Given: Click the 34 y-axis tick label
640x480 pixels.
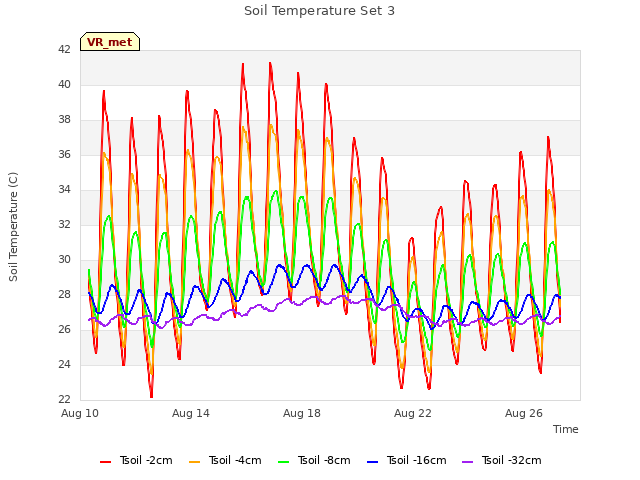Looking at the screenshot, I should [64, 189].
